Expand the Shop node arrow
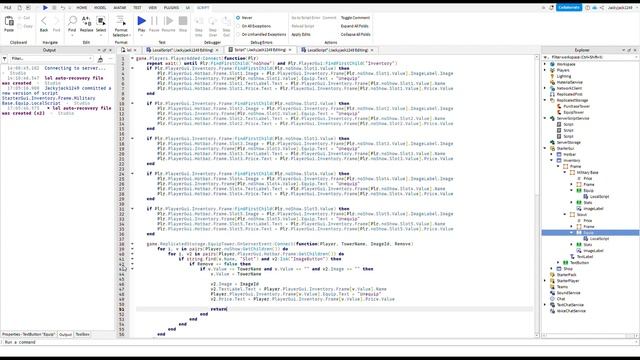 [x=552, y=269]
